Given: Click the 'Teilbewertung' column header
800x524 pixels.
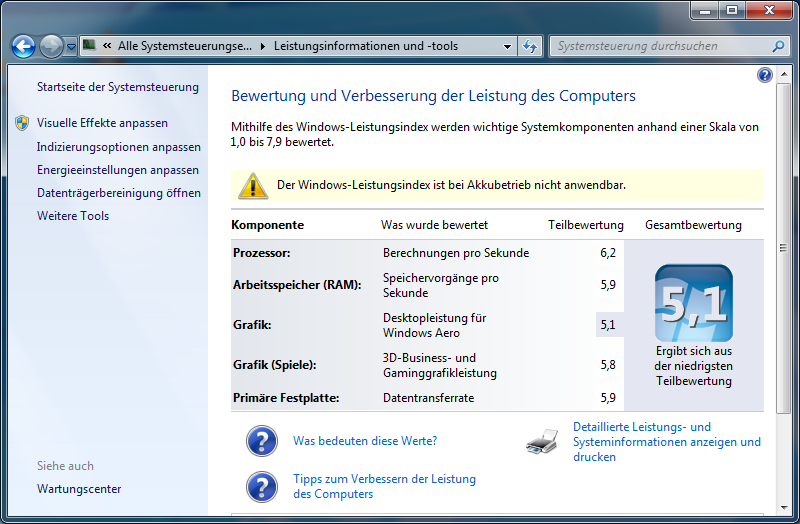Looking at the screenshot, I should [x=586, y=225].
